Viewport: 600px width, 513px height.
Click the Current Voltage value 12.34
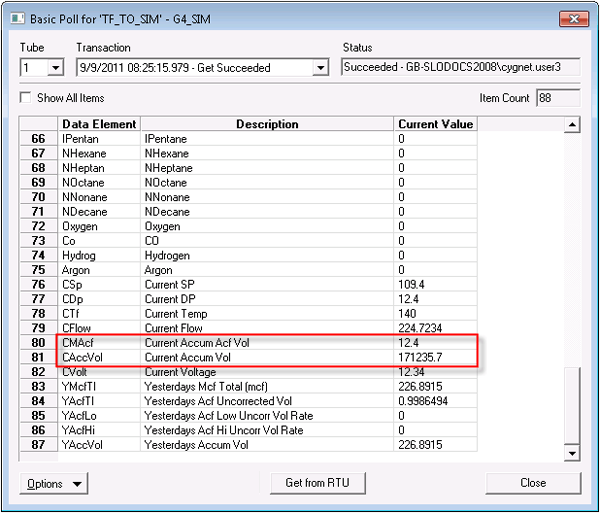click(435, 372)
